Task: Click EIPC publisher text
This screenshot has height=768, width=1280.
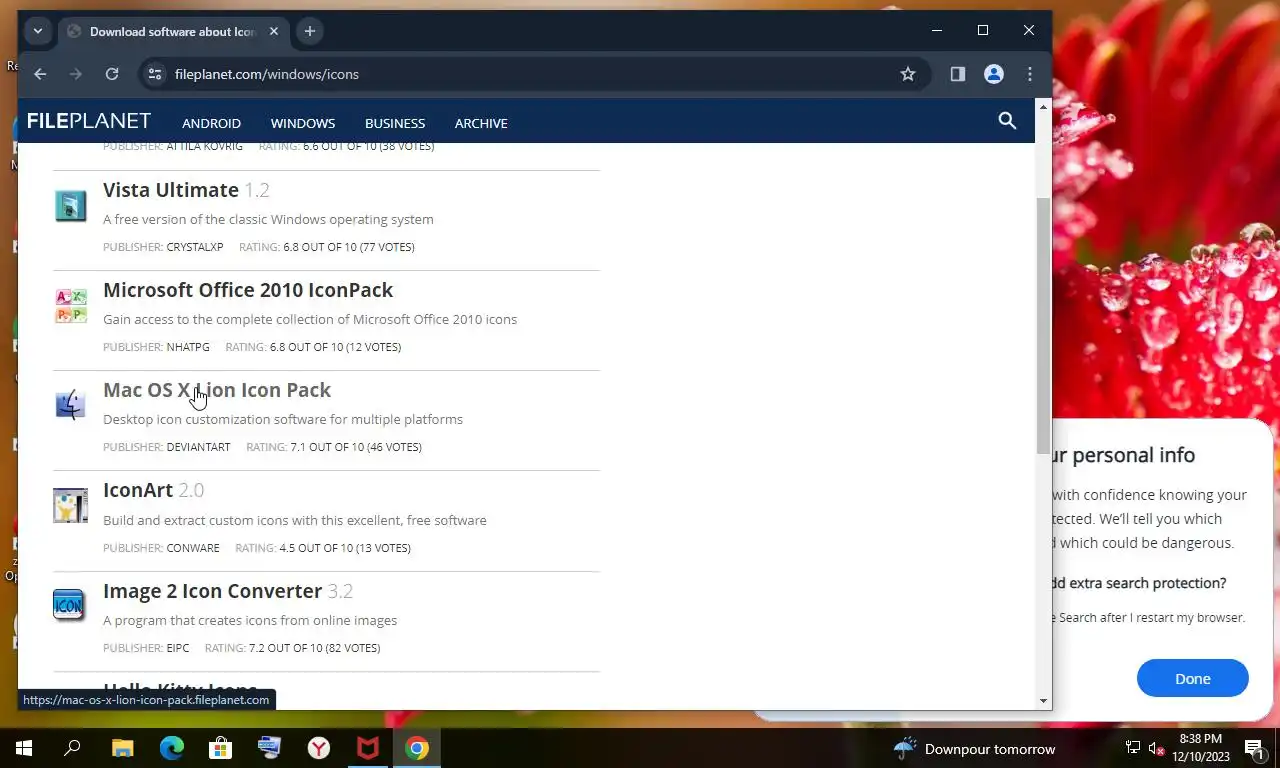Action: (178, 648)
